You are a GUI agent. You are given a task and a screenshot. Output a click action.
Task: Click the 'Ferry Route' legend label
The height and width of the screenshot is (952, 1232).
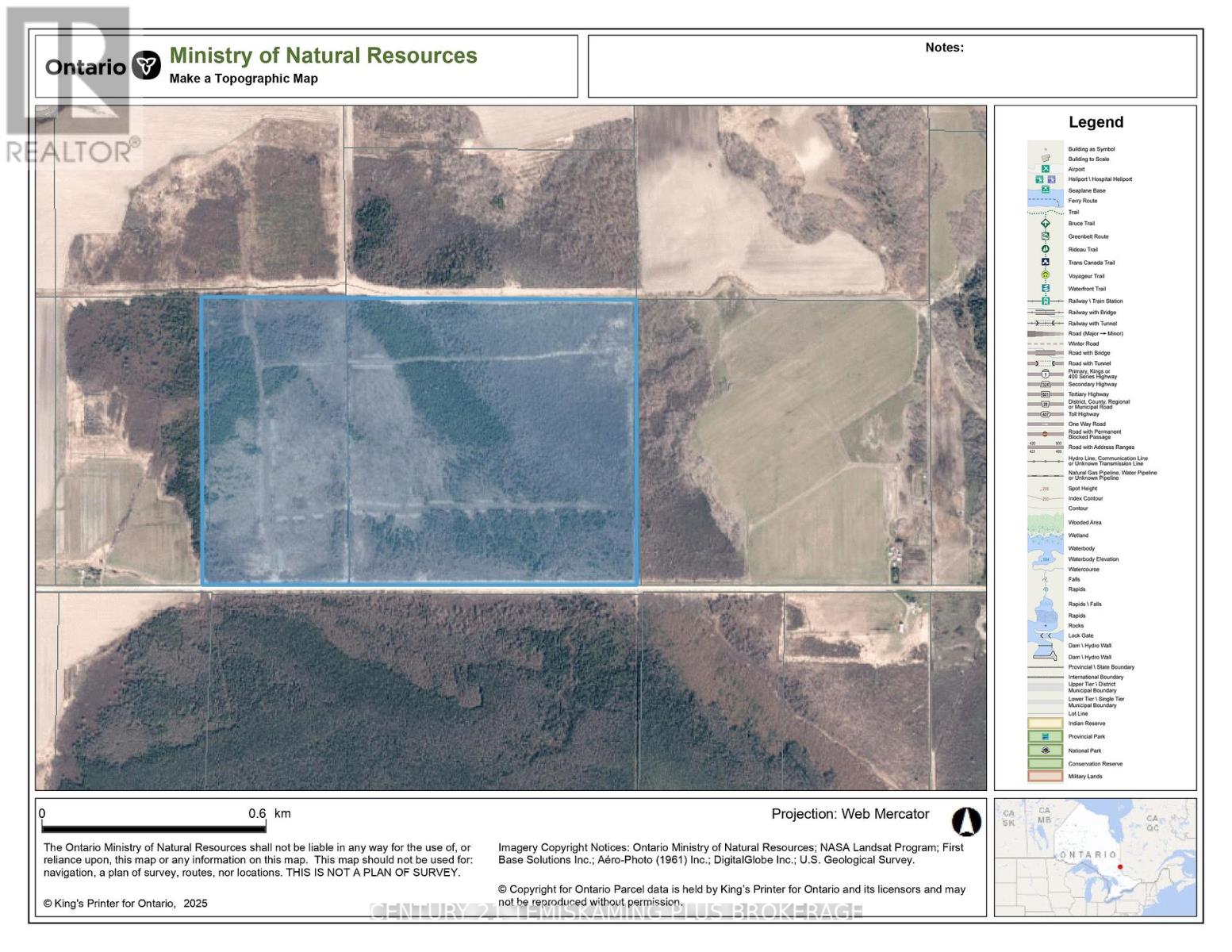click(x=1082, y=201)
